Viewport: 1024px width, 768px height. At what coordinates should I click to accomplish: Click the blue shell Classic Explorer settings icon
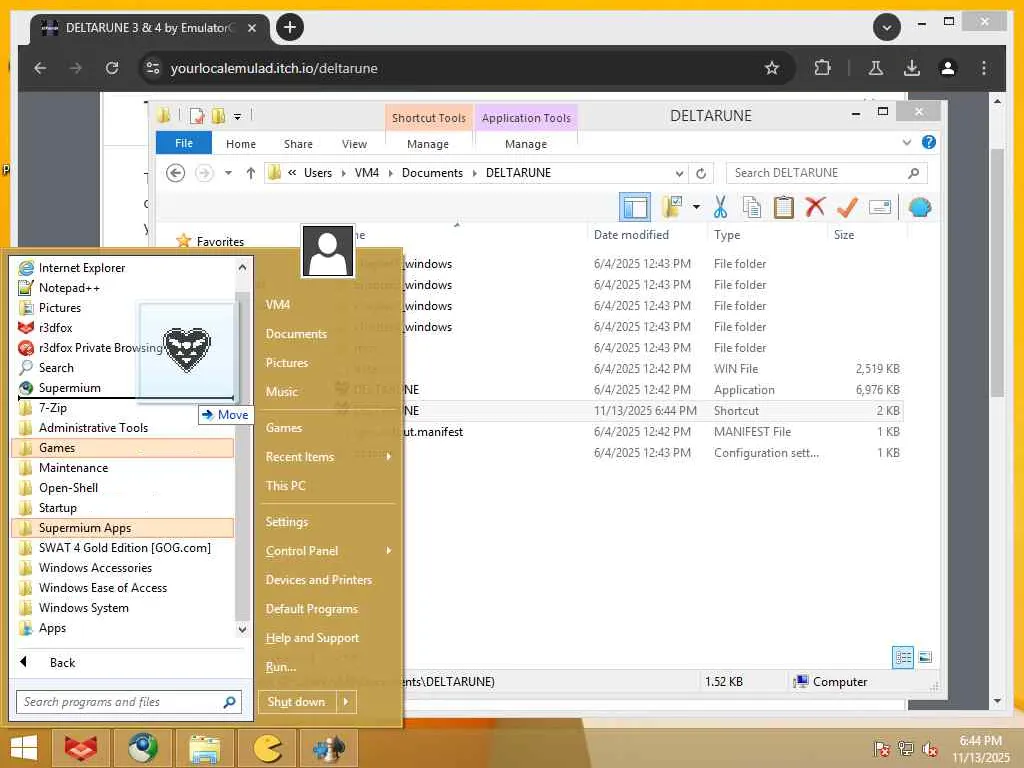920,208
